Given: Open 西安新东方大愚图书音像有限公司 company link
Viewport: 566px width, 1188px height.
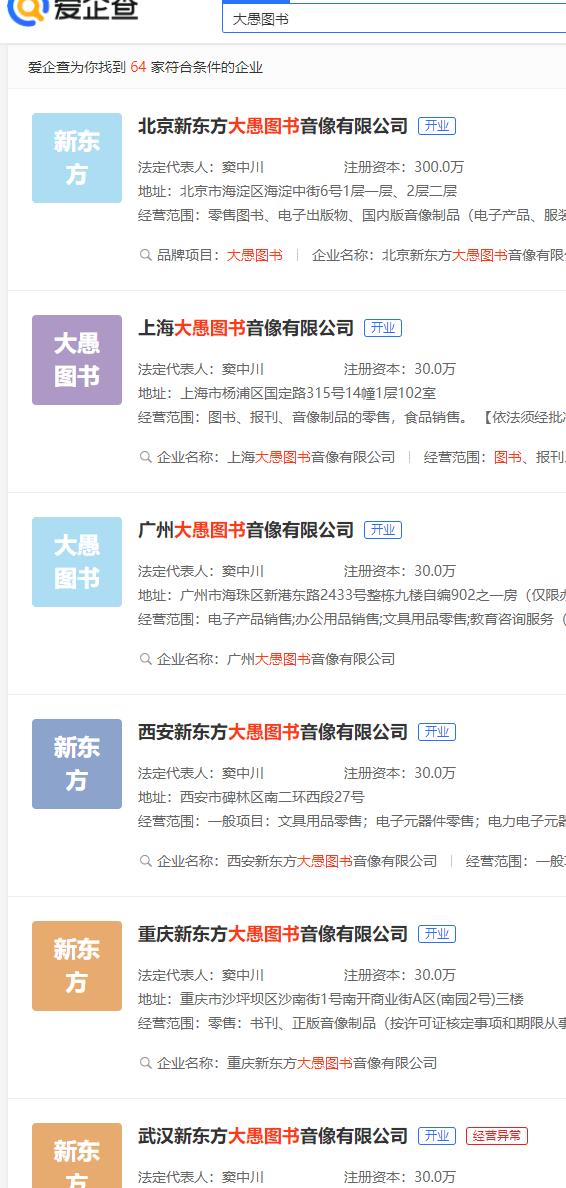Looking at the screenshot, I should (273, 732).
